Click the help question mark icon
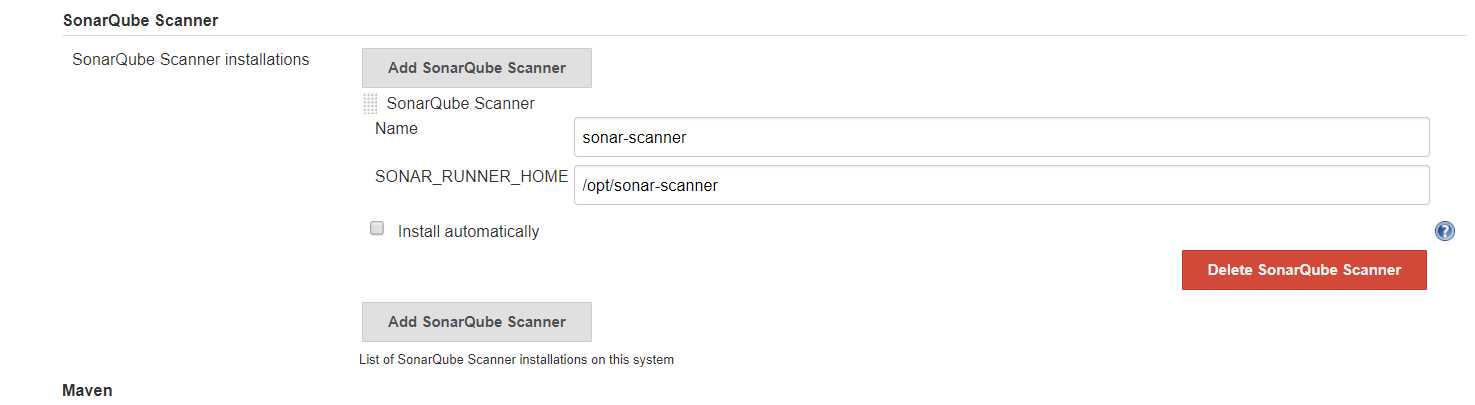1475x405 pixels. 1444,232
